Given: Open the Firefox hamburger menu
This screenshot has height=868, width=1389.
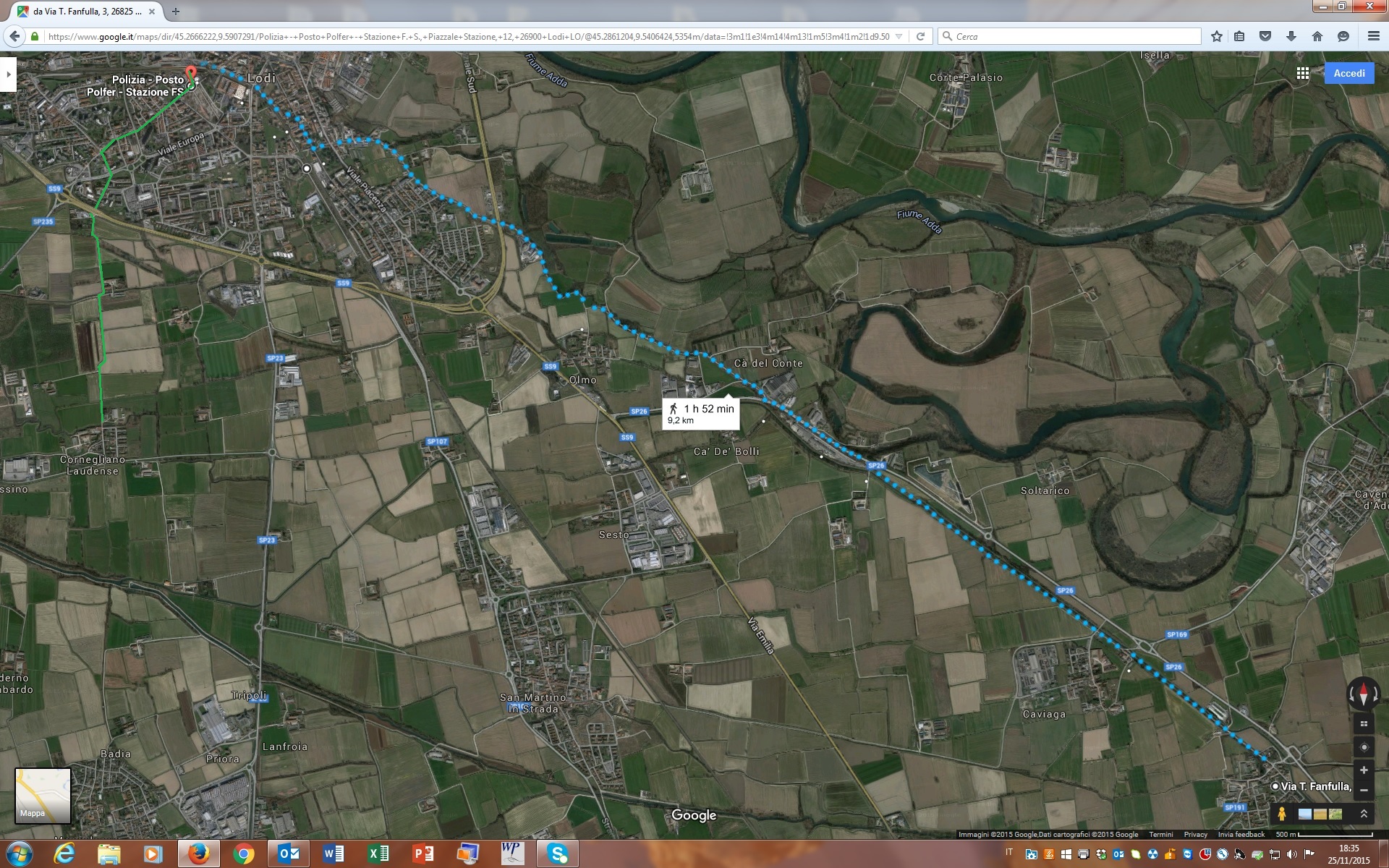Looking at the screenshot, I should point(1373,36).
